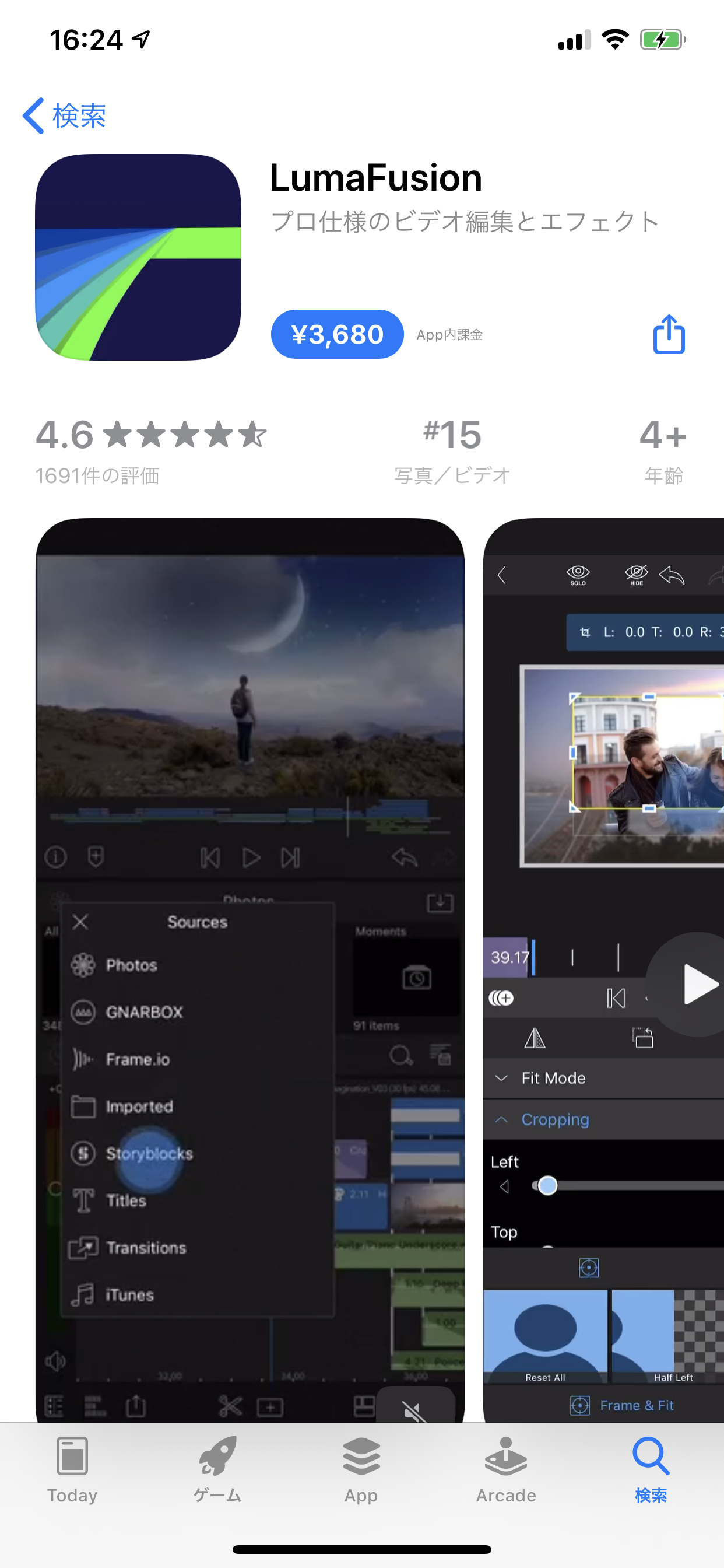Click the import download icon in library
The height and width of the screenshot is (1568, 724).
click(x=440, y=902)
